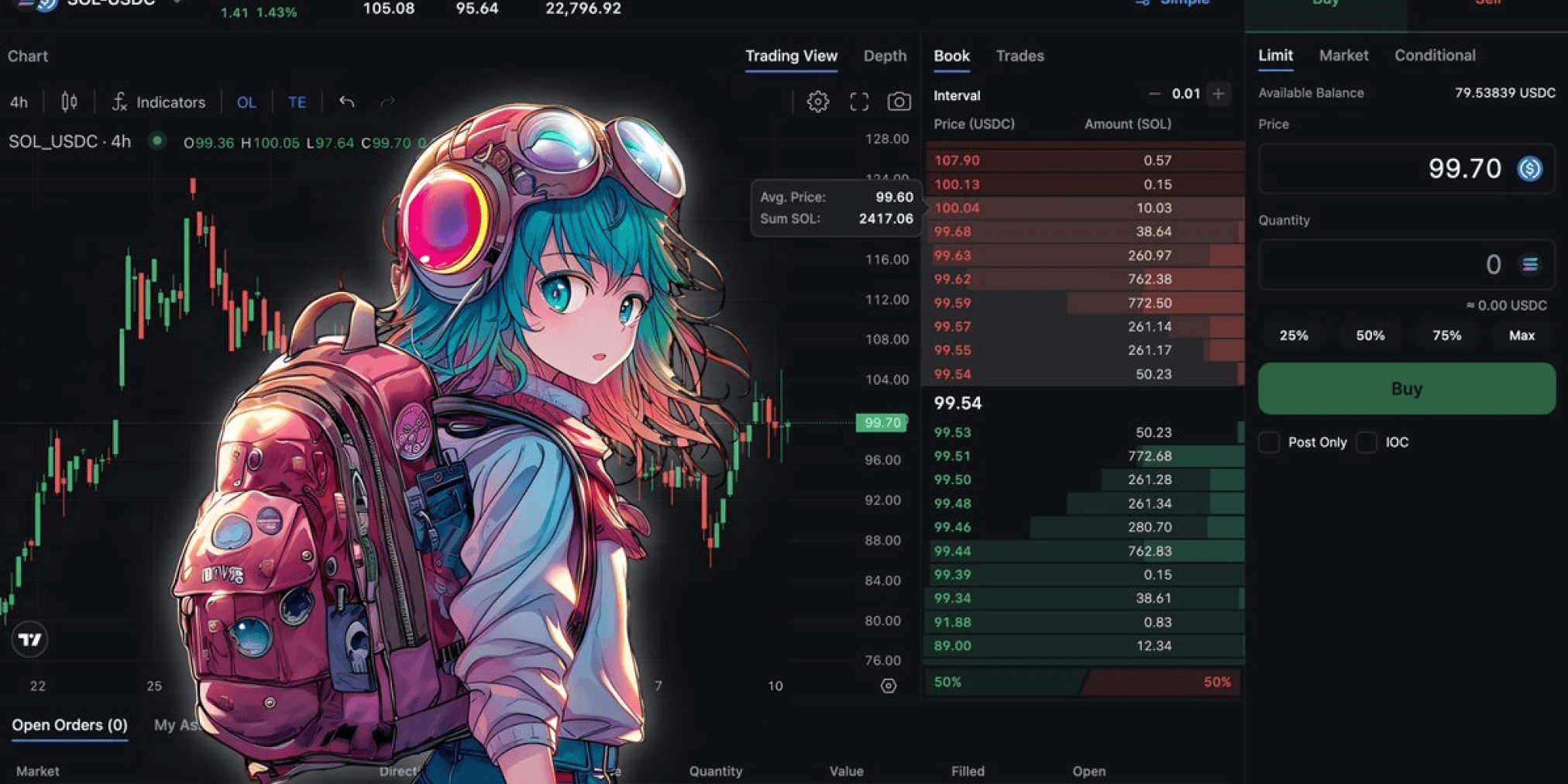Viewport: 1568px width, 784px height.
Task: Switch to the Depth tab
Action: click(x=884, y=56)
